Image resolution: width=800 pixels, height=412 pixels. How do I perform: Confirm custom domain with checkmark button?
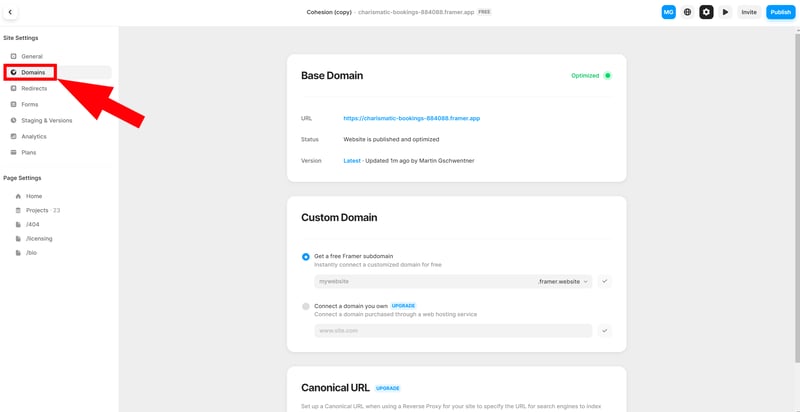tap(605, 331)
